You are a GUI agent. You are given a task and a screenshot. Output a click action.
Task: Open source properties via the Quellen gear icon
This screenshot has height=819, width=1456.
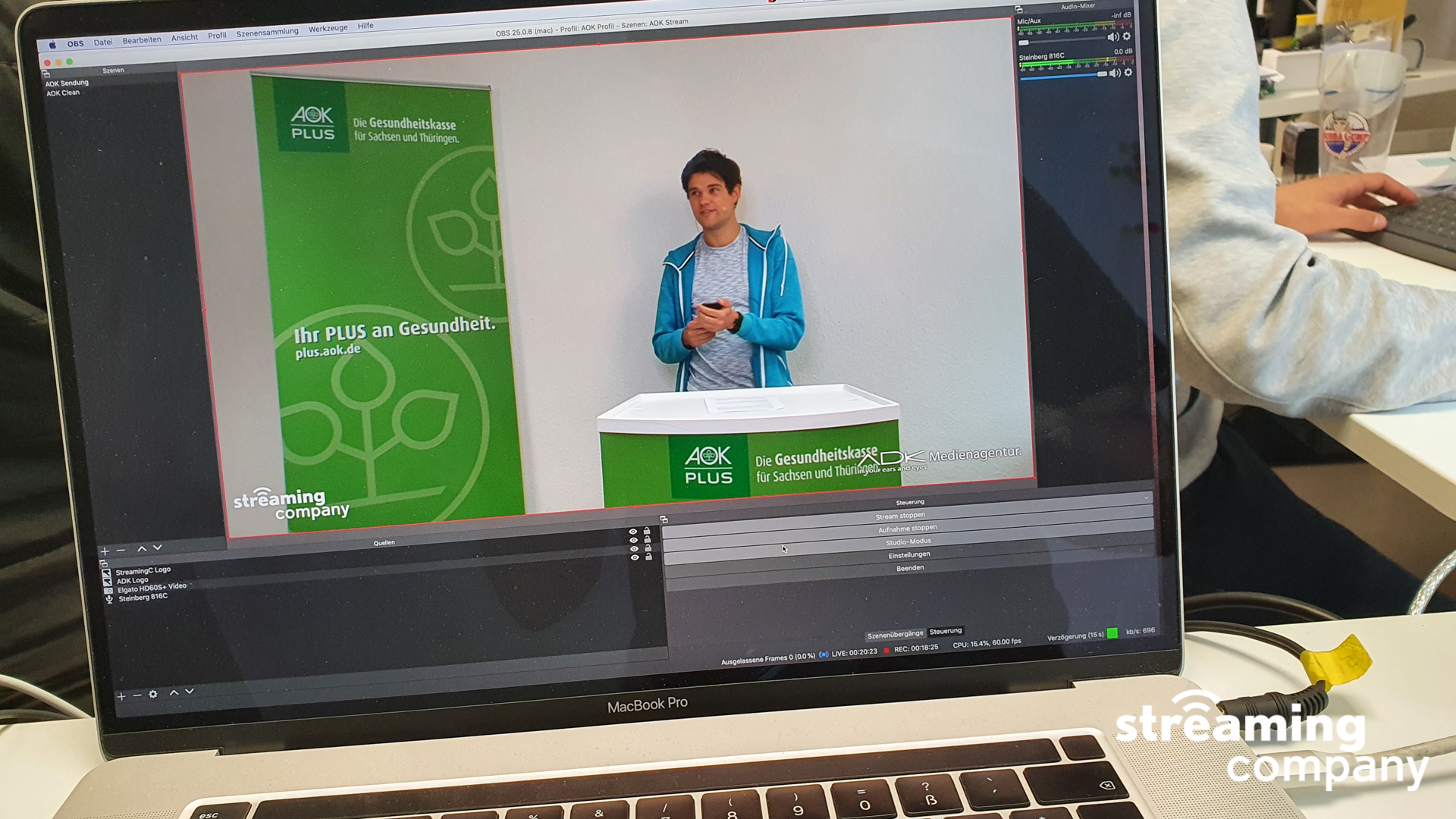(153, 694)
